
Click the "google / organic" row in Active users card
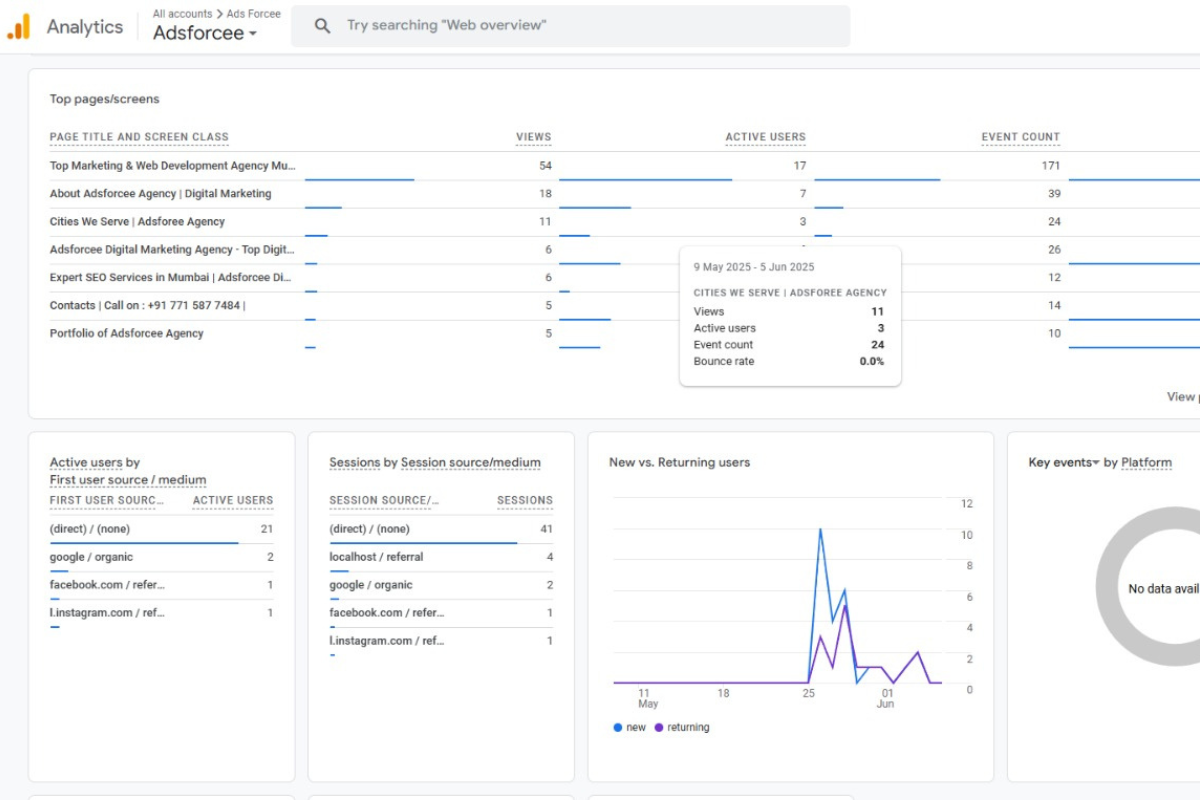point(161,557)
